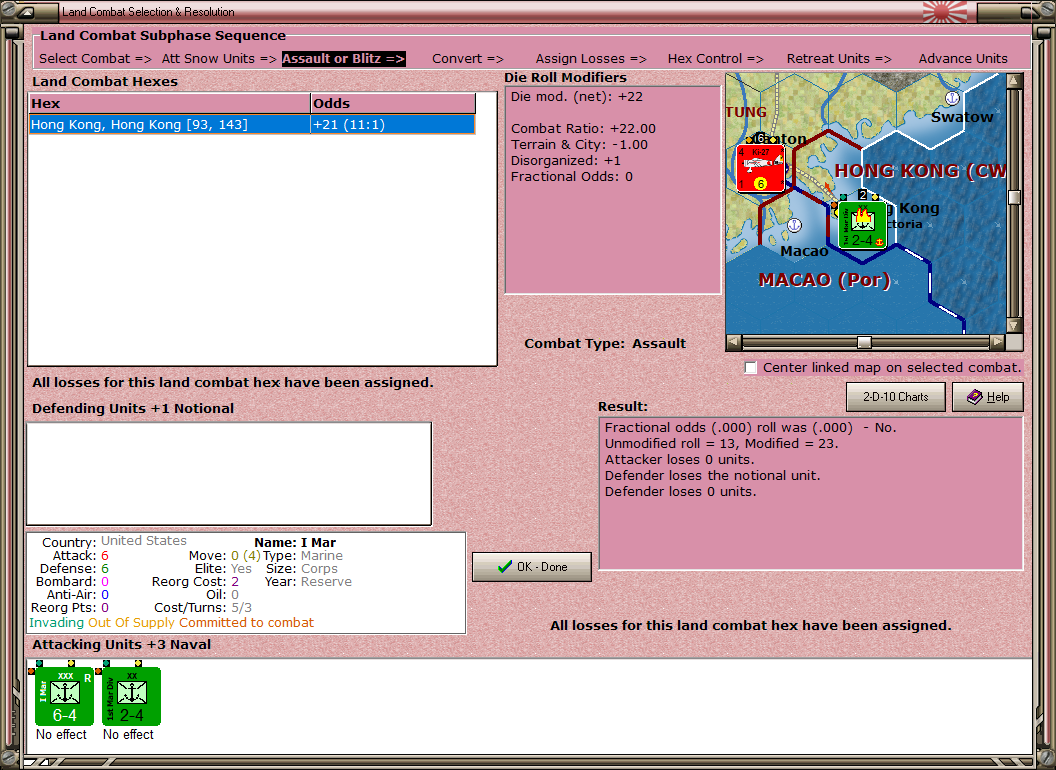Confirm with OK - Done button
Screen dimensions: 1056x770
(x=531, y=567)
